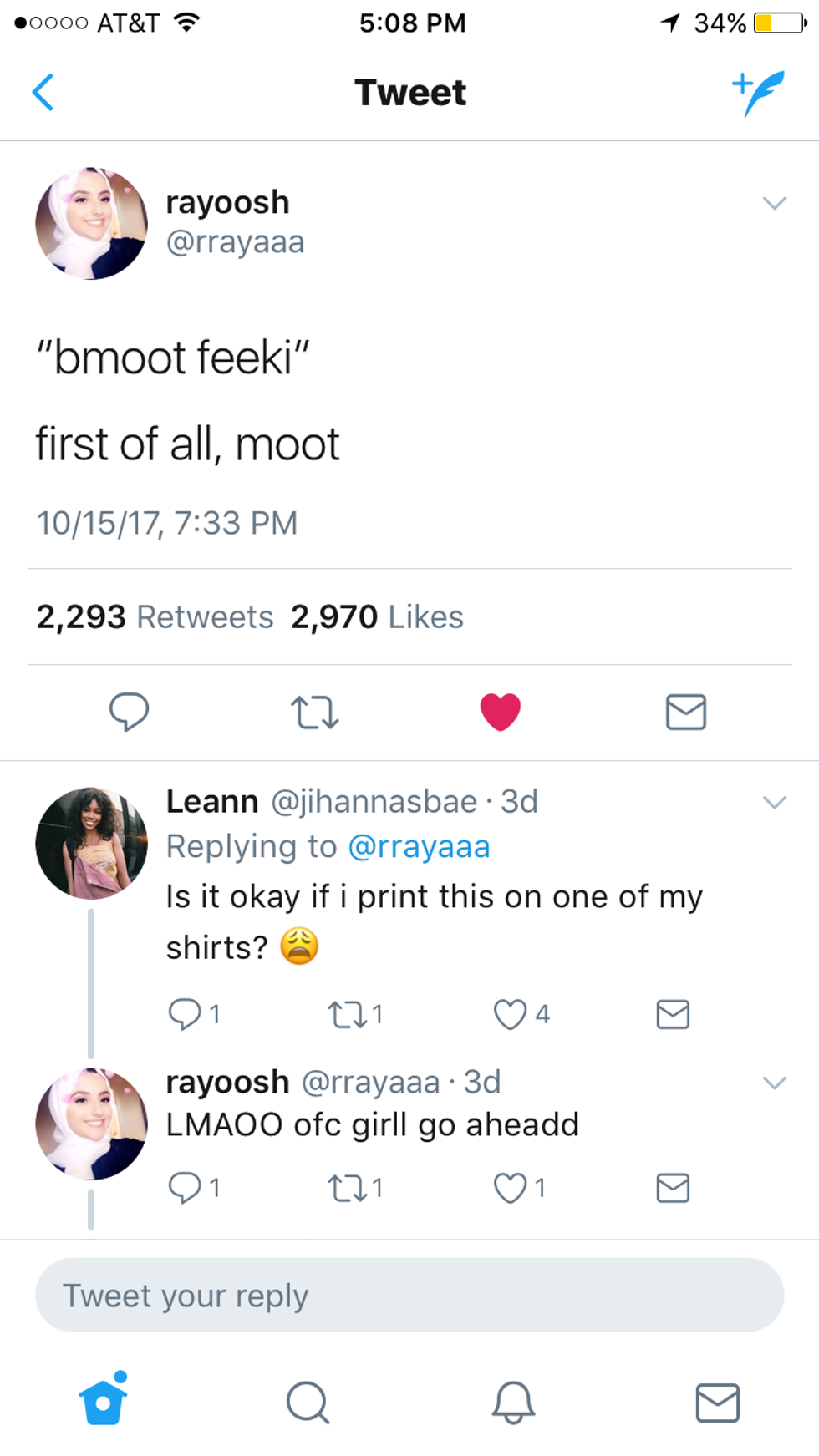819x1456 pixels.
Task: Retweet rayoosh's main tweet
Action: click(x=314, y=713)
